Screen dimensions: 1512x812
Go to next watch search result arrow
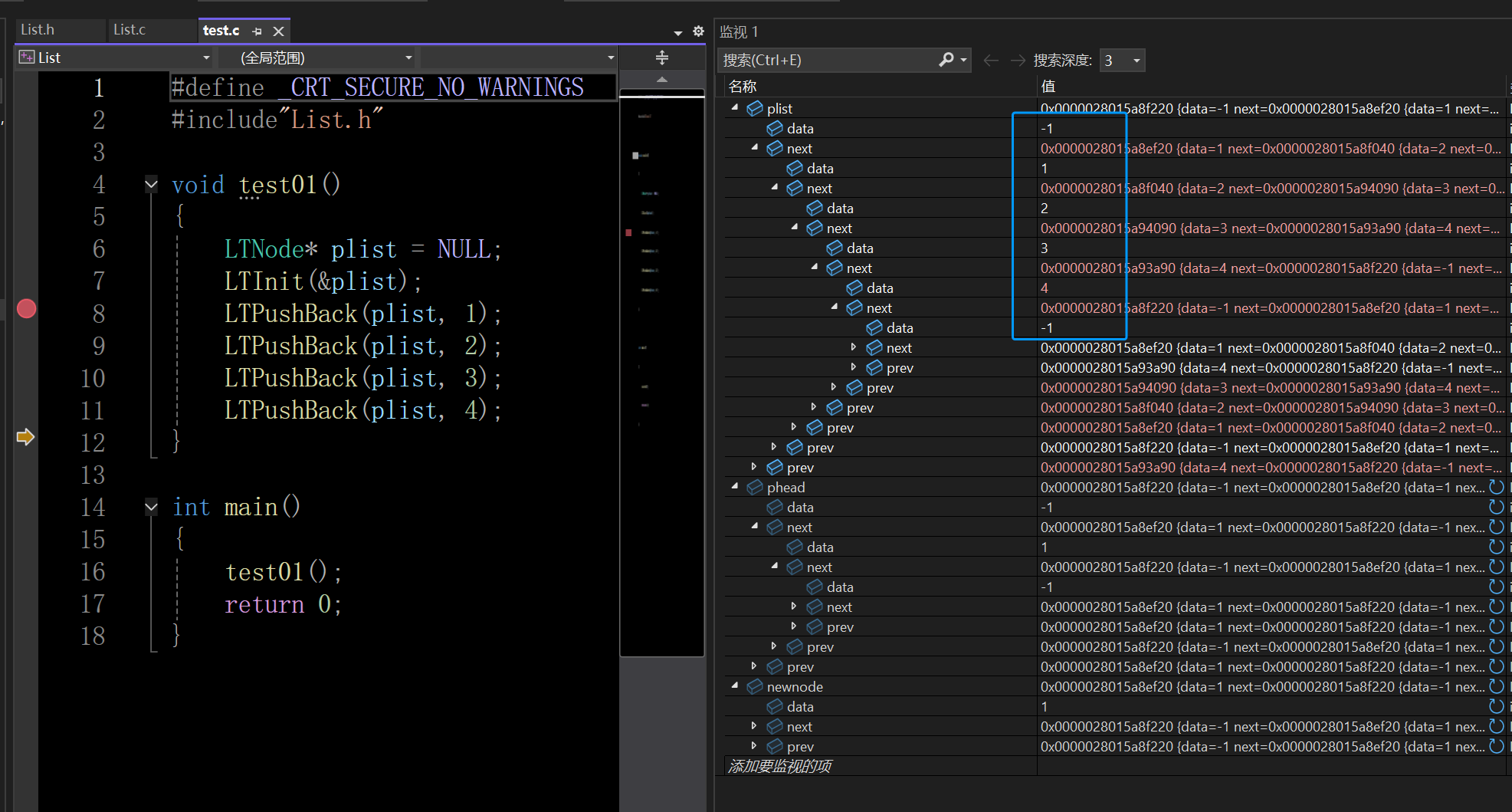tap(1018, 61)
